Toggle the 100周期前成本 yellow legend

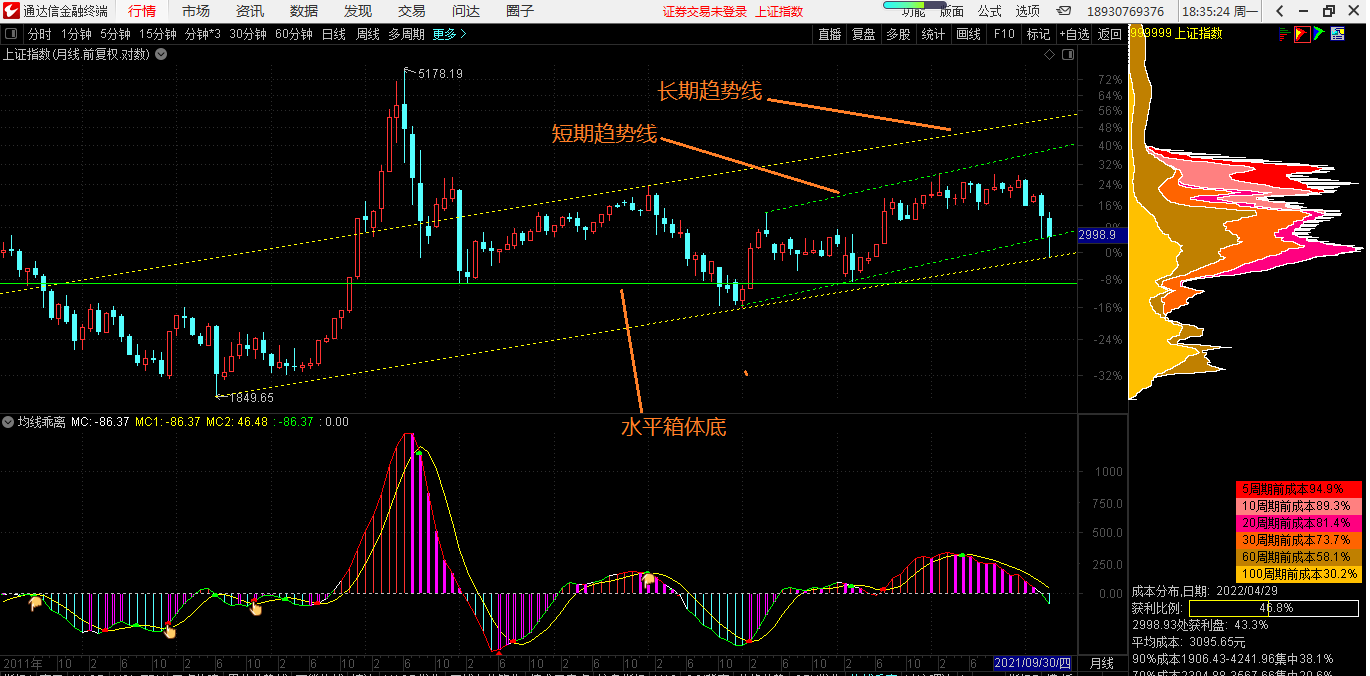pyautogui.click(x=1299, y=574)
